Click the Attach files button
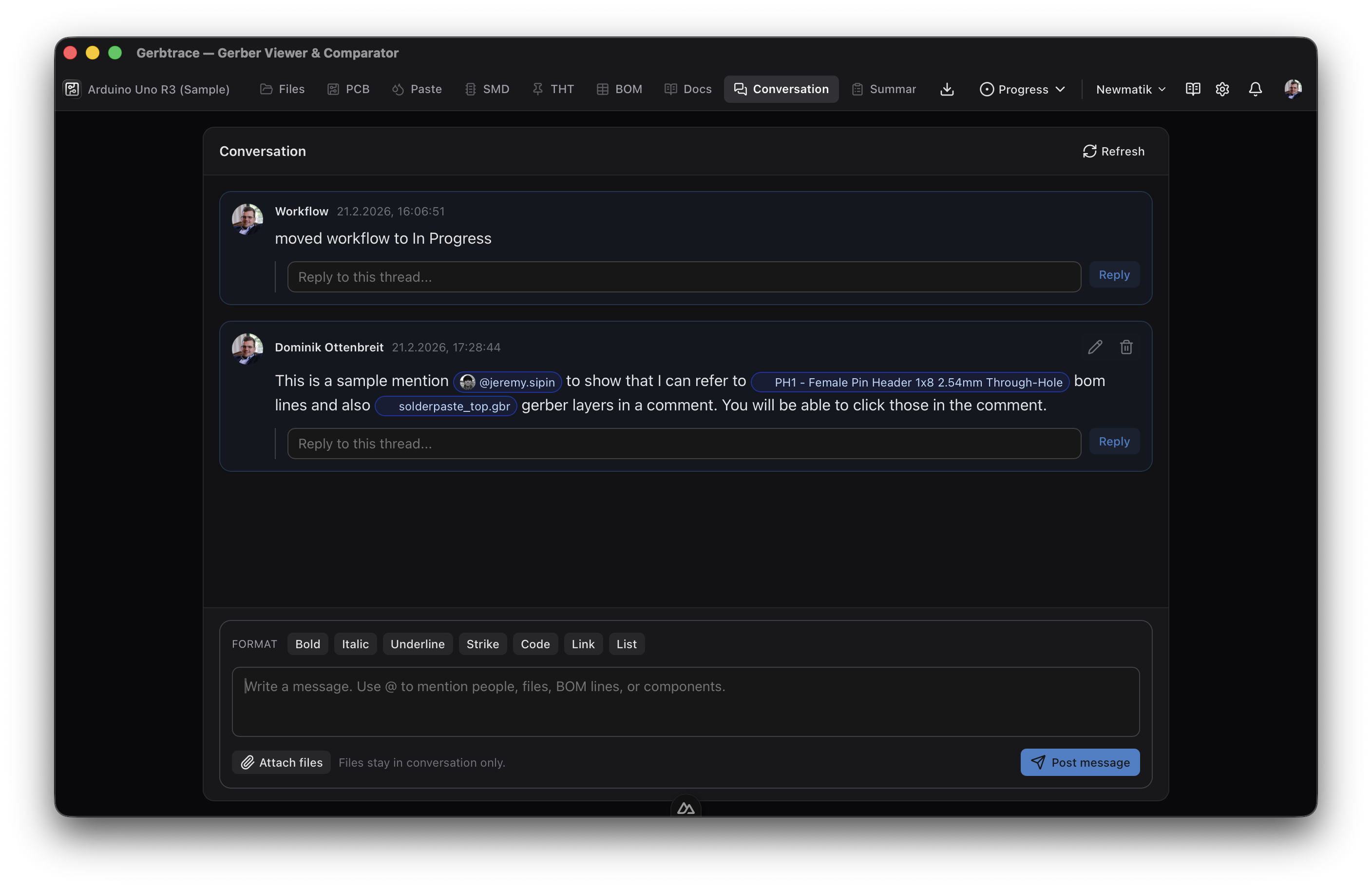 281,762
